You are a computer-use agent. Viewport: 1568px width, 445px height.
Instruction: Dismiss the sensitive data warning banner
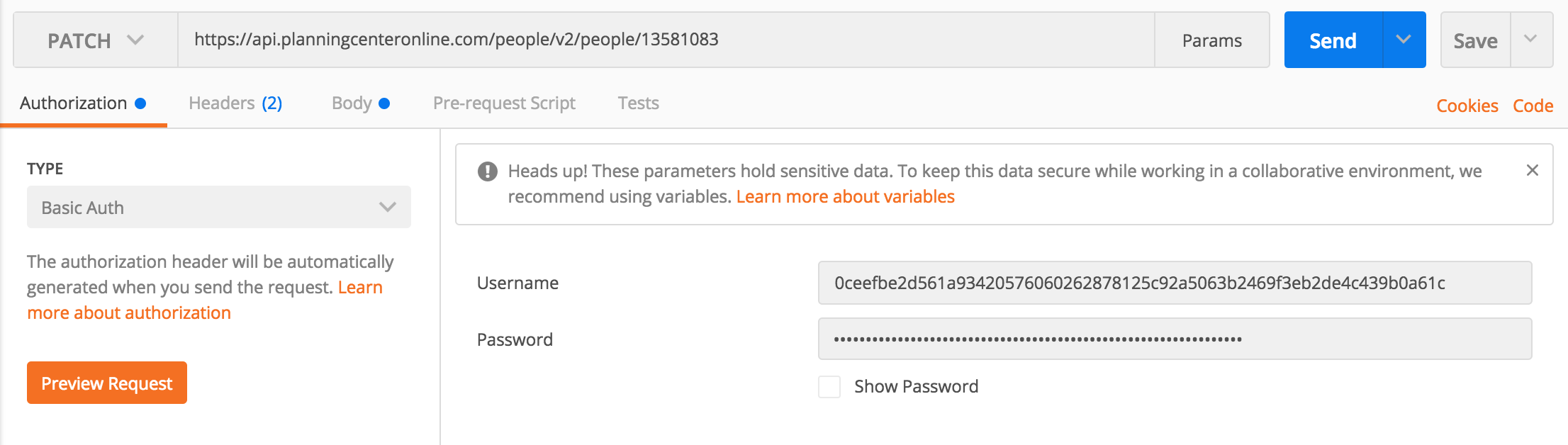[x=1533, y=170]
